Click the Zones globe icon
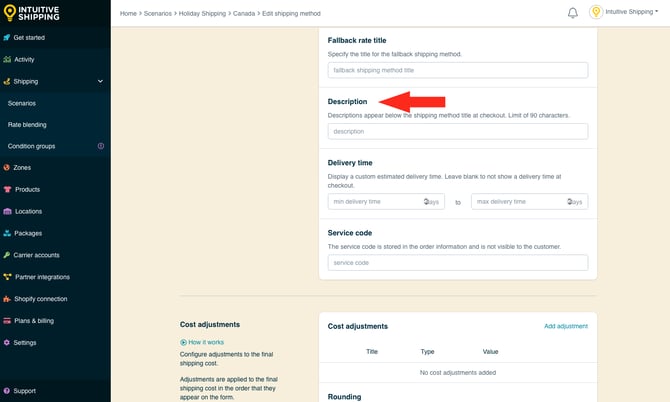670x402 pixels. click(x=8, y=168)
